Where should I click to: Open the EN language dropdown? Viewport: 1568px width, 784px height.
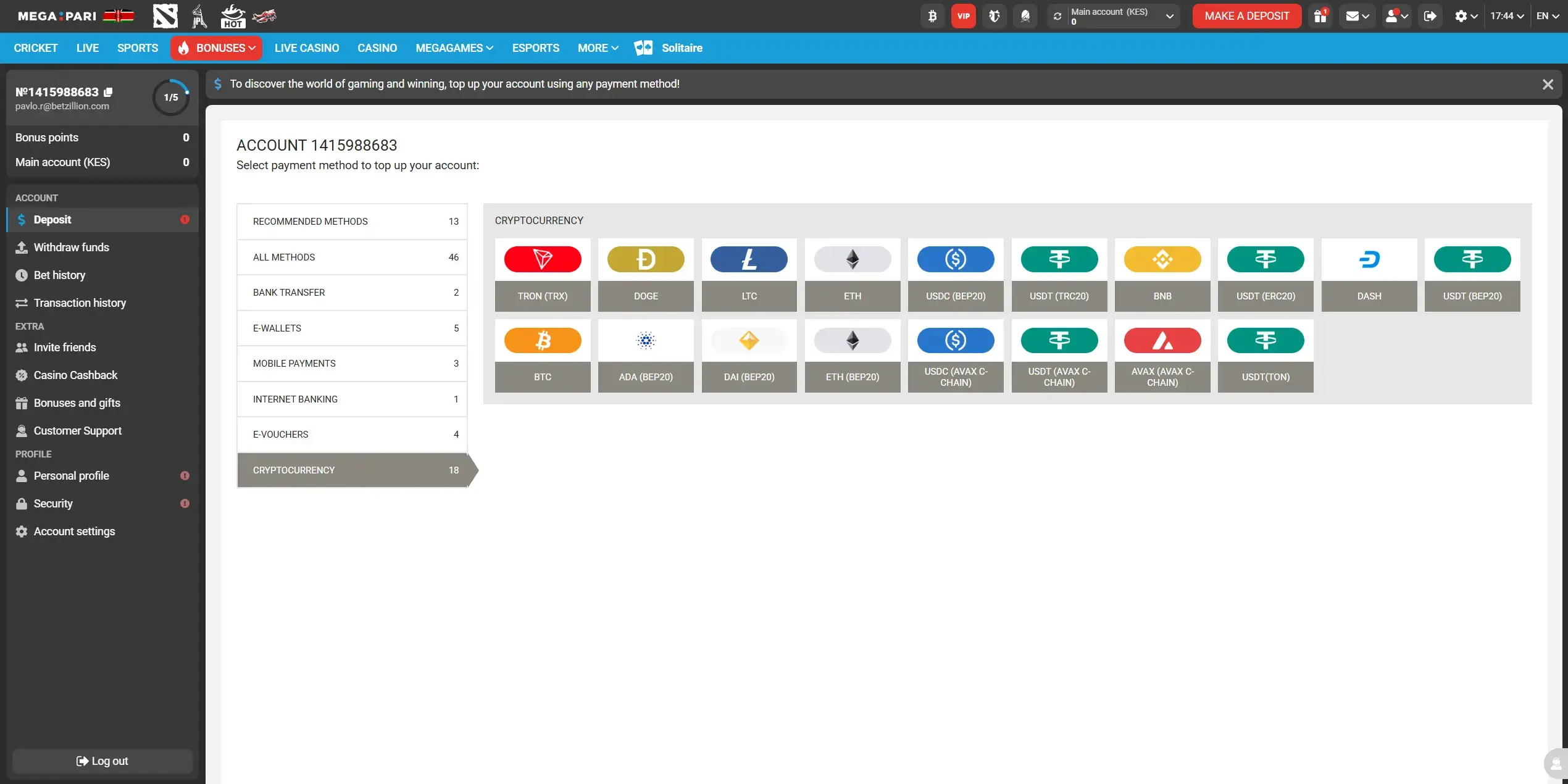click(x=1546, y=15)
